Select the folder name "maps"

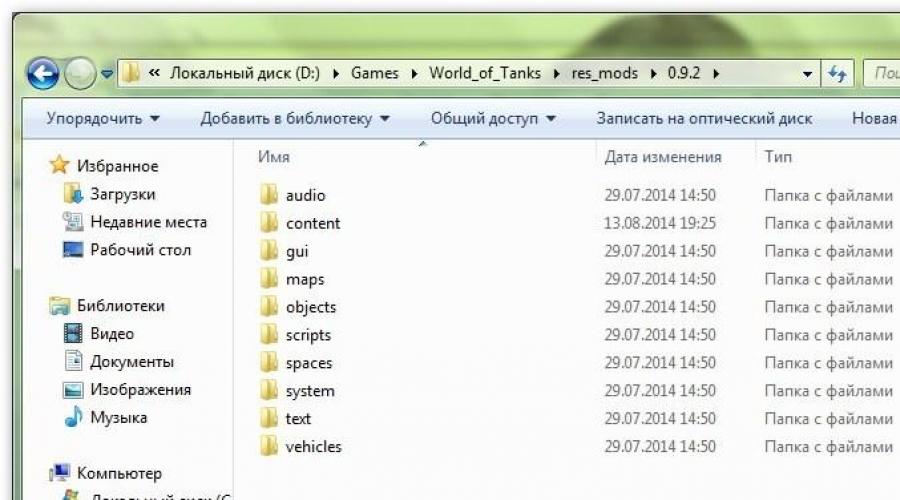pyautogui.click(x=305, y=280)
